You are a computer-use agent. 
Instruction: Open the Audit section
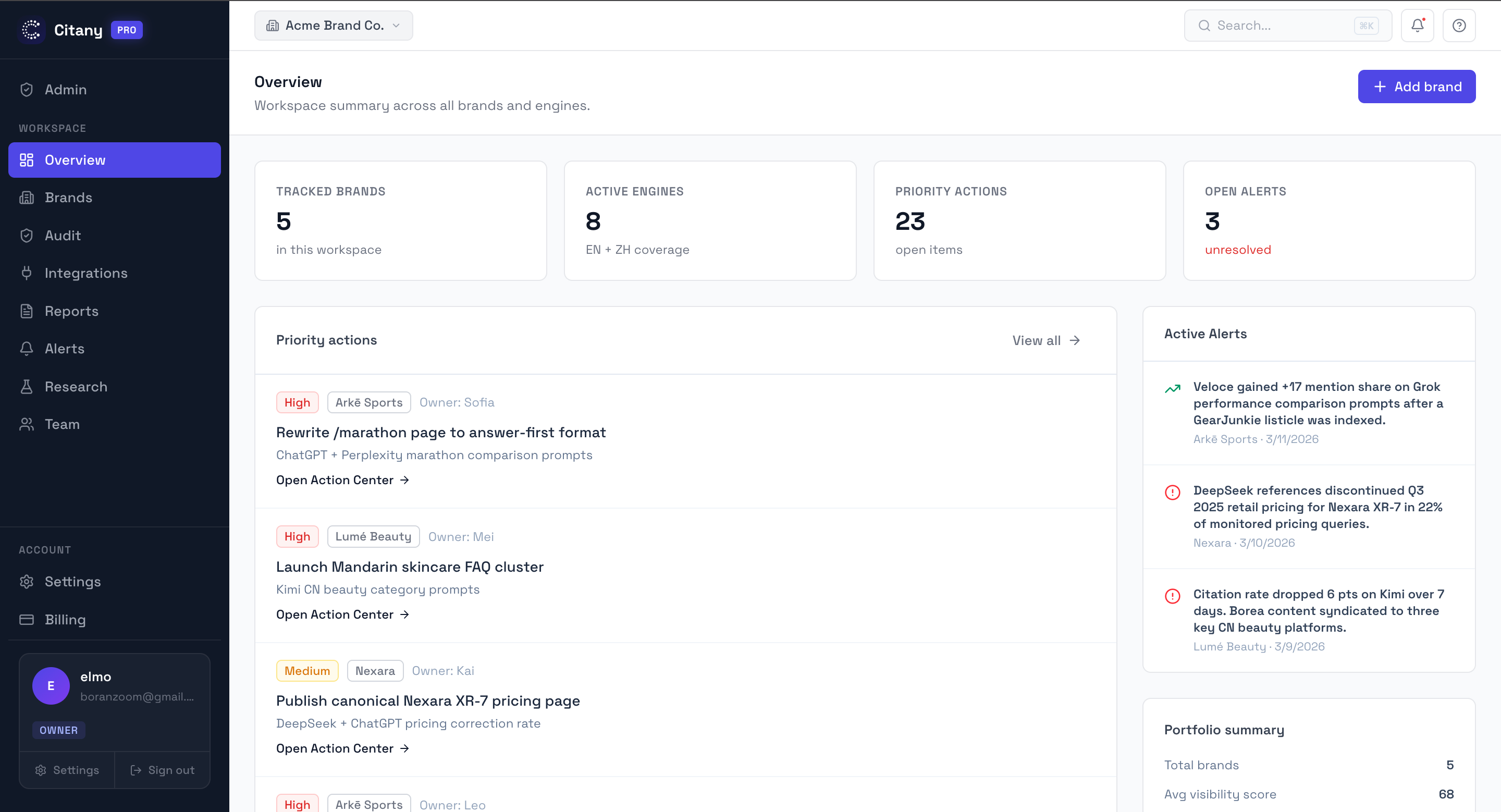click(x=63, y=236)
